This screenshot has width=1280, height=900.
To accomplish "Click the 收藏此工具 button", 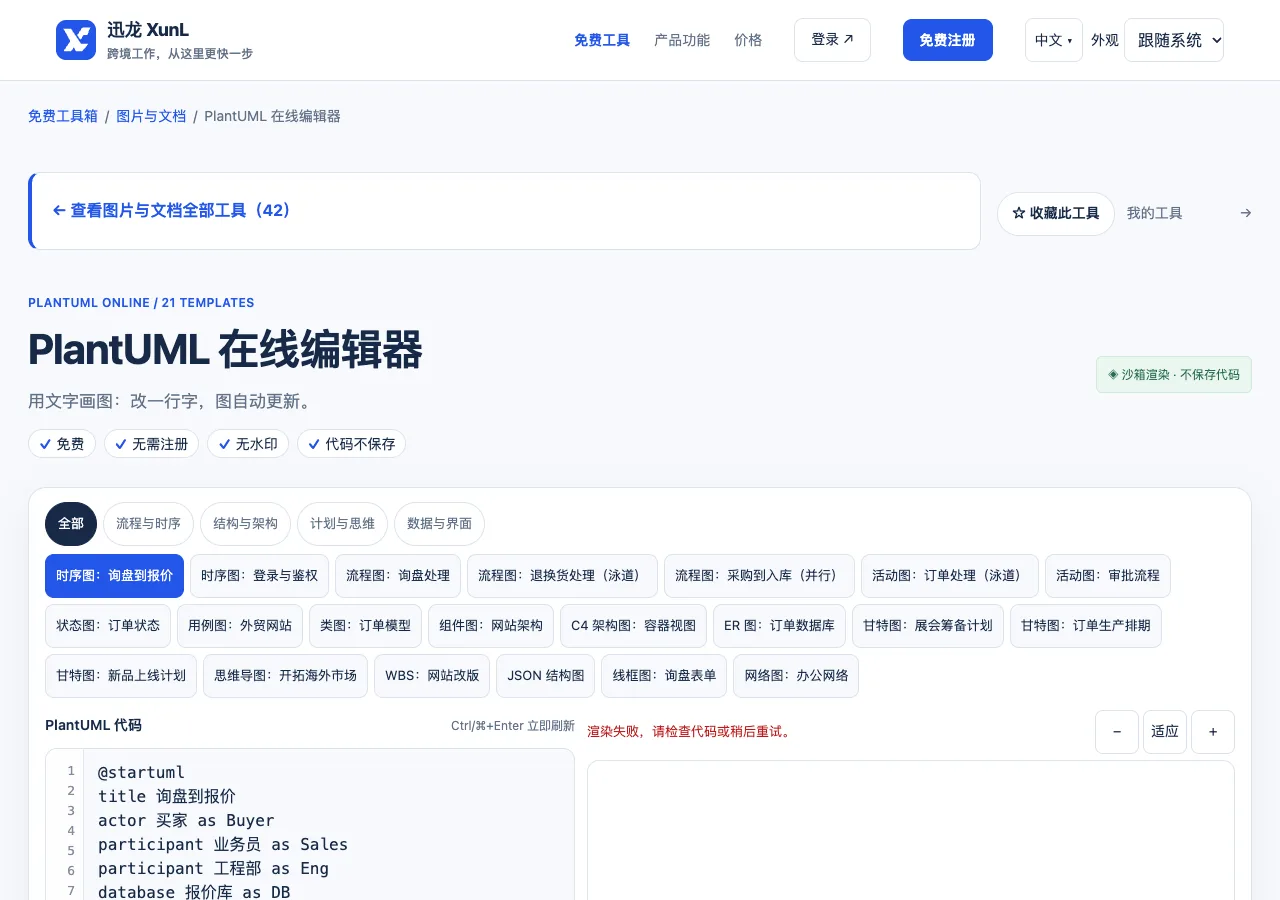I will coord(1055,214).
